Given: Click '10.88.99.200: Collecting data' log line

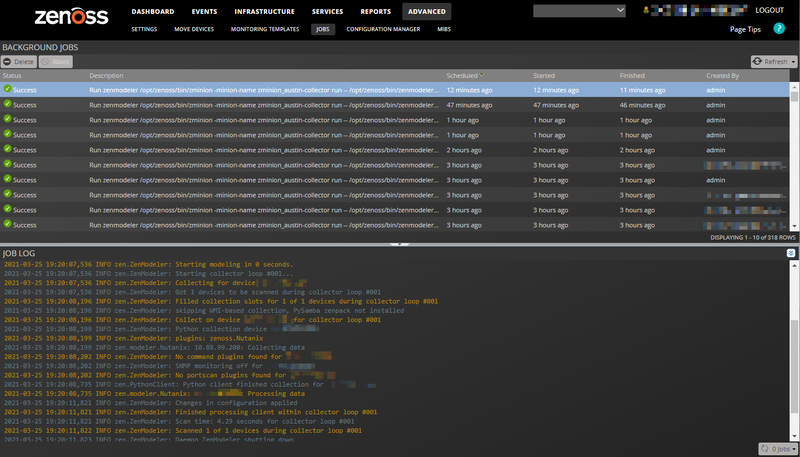Looking at the screenshot, I should (154, 347).
